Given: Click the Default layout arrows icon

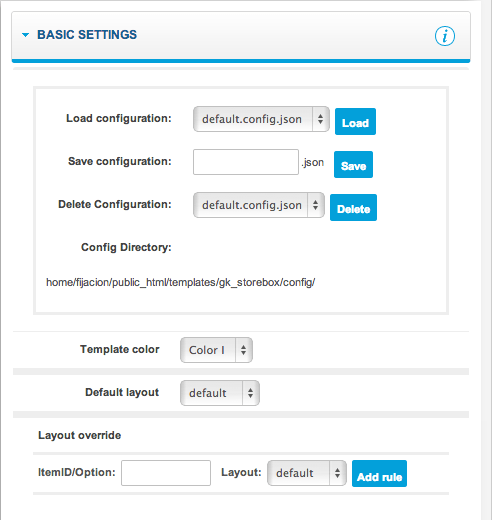Looking at the screenshot, I should 251,393.
